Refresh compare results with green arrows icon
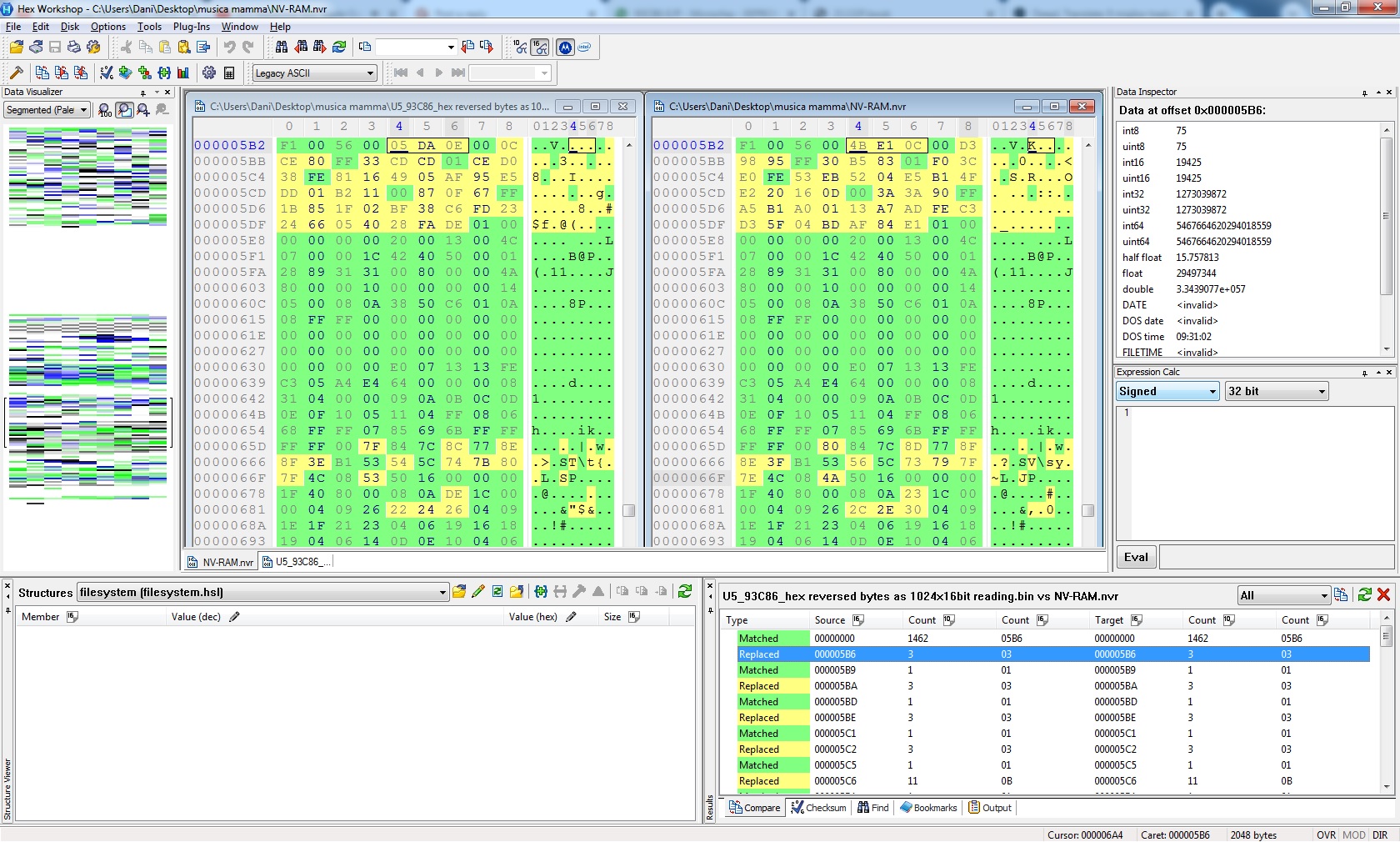The height and width of the screenshot is (842, 1400). tap(1364, 594)
